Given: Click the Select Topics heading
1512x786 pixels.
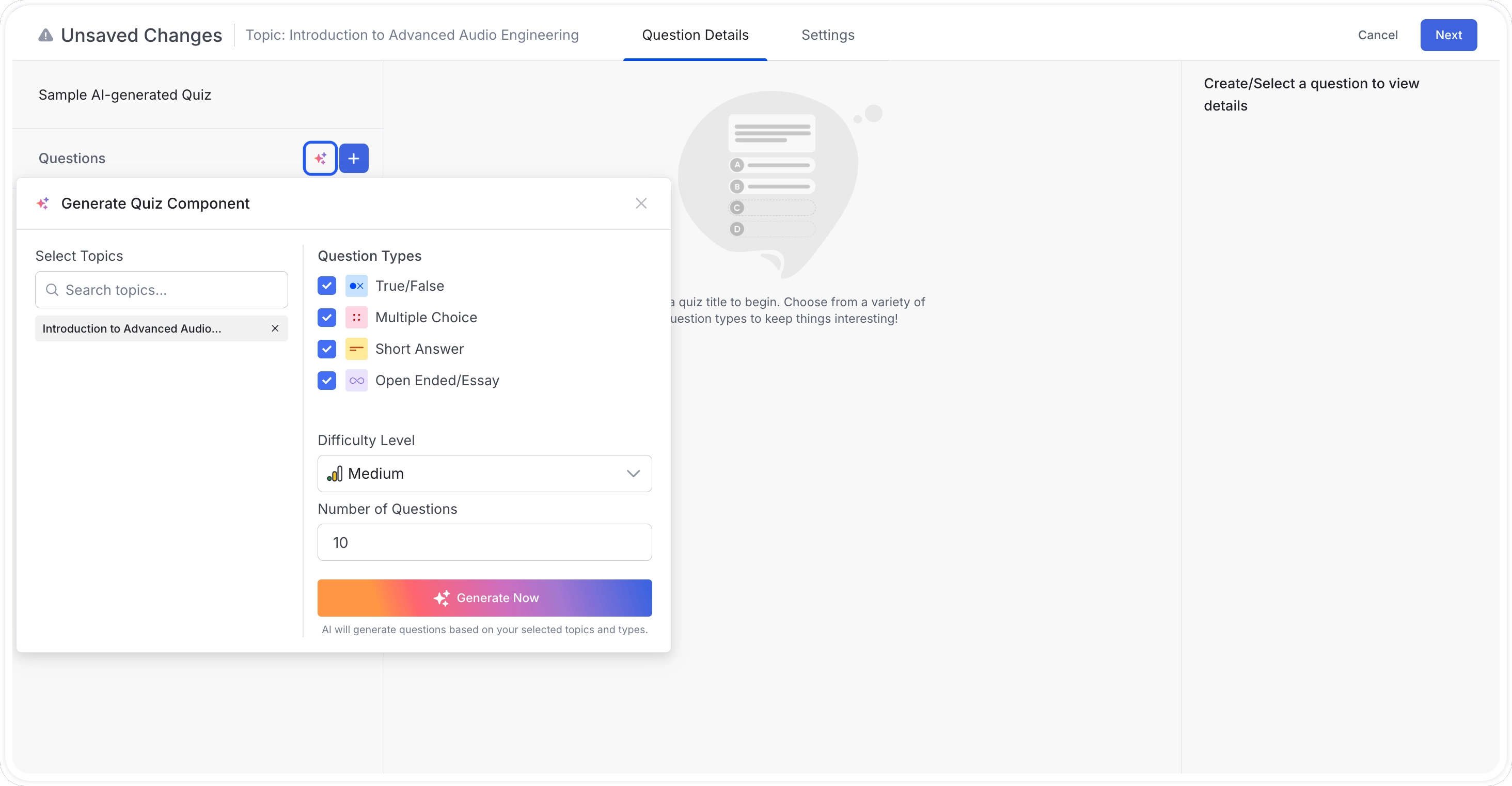Looking at the screenshot, I should point(79,256).
